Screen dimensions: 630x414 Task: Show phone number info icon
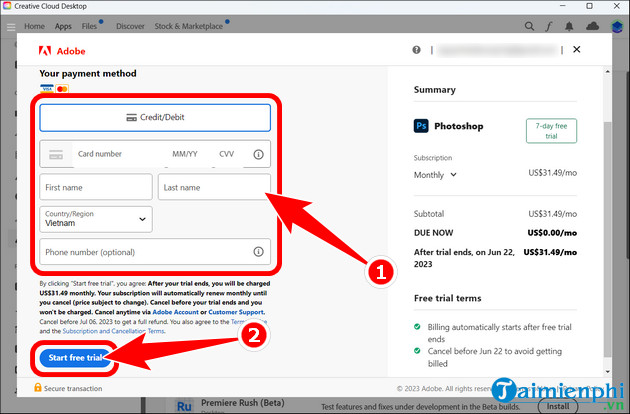tap(258, 252)
